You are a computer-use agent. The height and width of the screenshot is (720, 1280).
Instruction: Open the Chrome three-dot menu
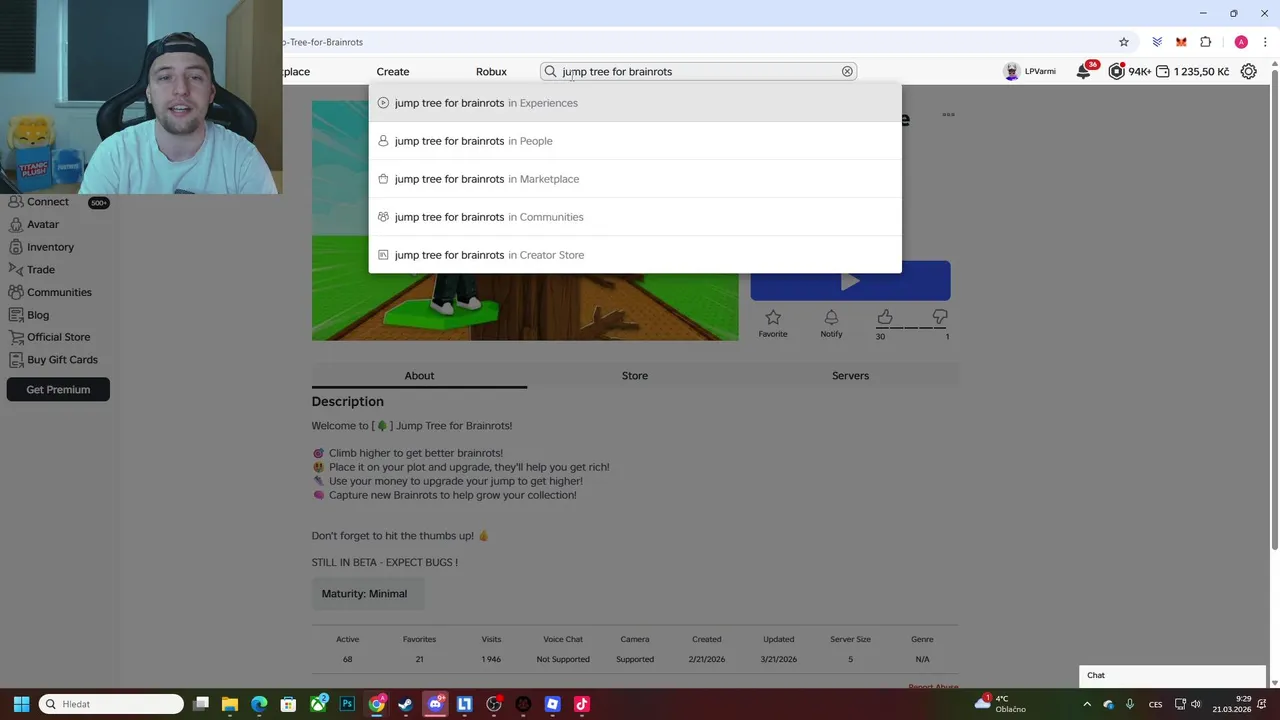click(1265, 42)
